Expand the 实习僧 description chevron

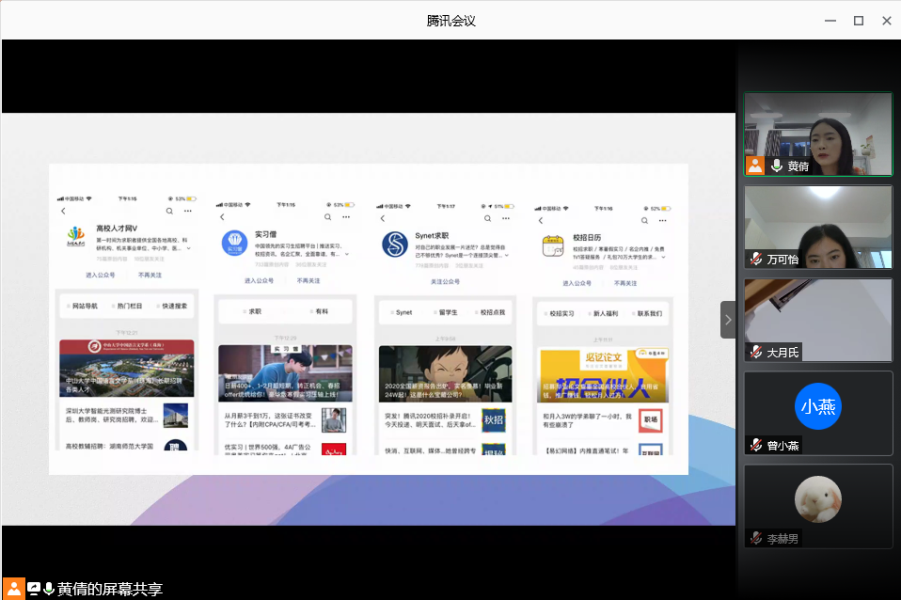click(346, 254)
